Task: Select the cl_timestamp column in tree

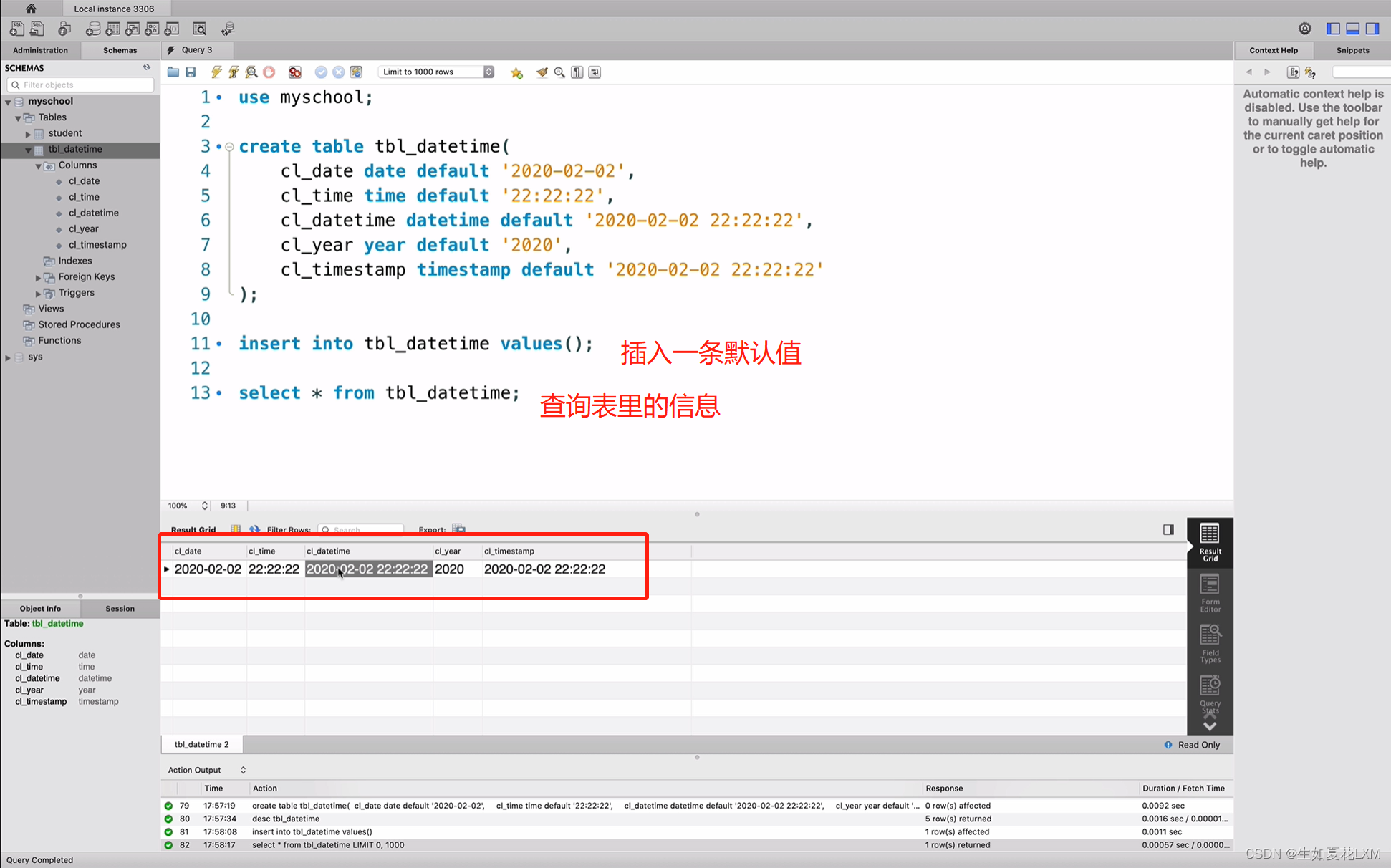Action: 97,245
